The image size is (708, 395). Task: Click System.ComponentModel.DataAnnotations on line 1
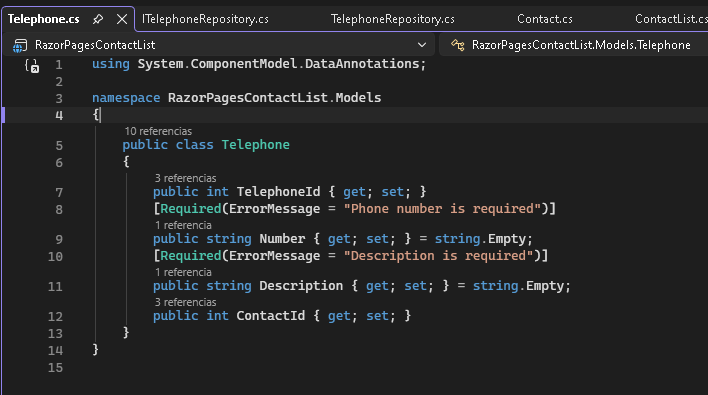tap(278, 64)
